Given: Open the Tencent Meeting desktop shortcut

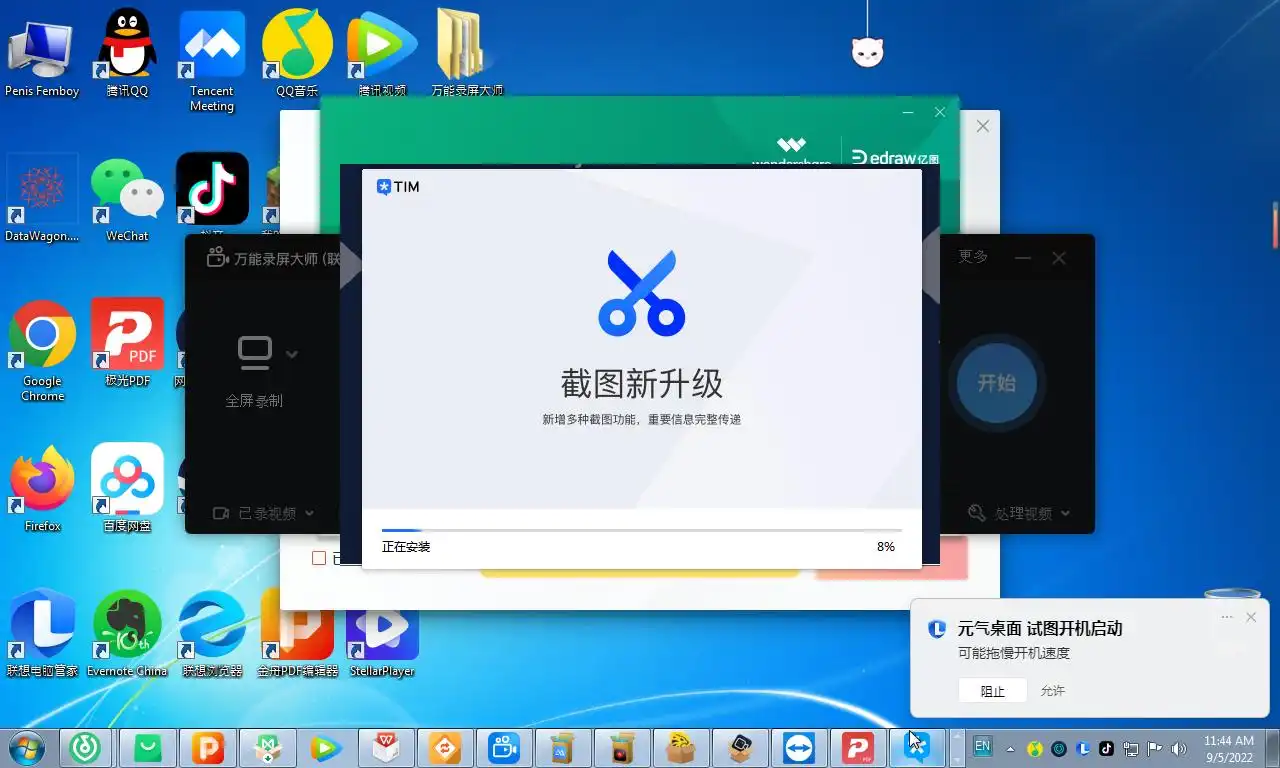Looking at the screenshot, I should [212, 60].
